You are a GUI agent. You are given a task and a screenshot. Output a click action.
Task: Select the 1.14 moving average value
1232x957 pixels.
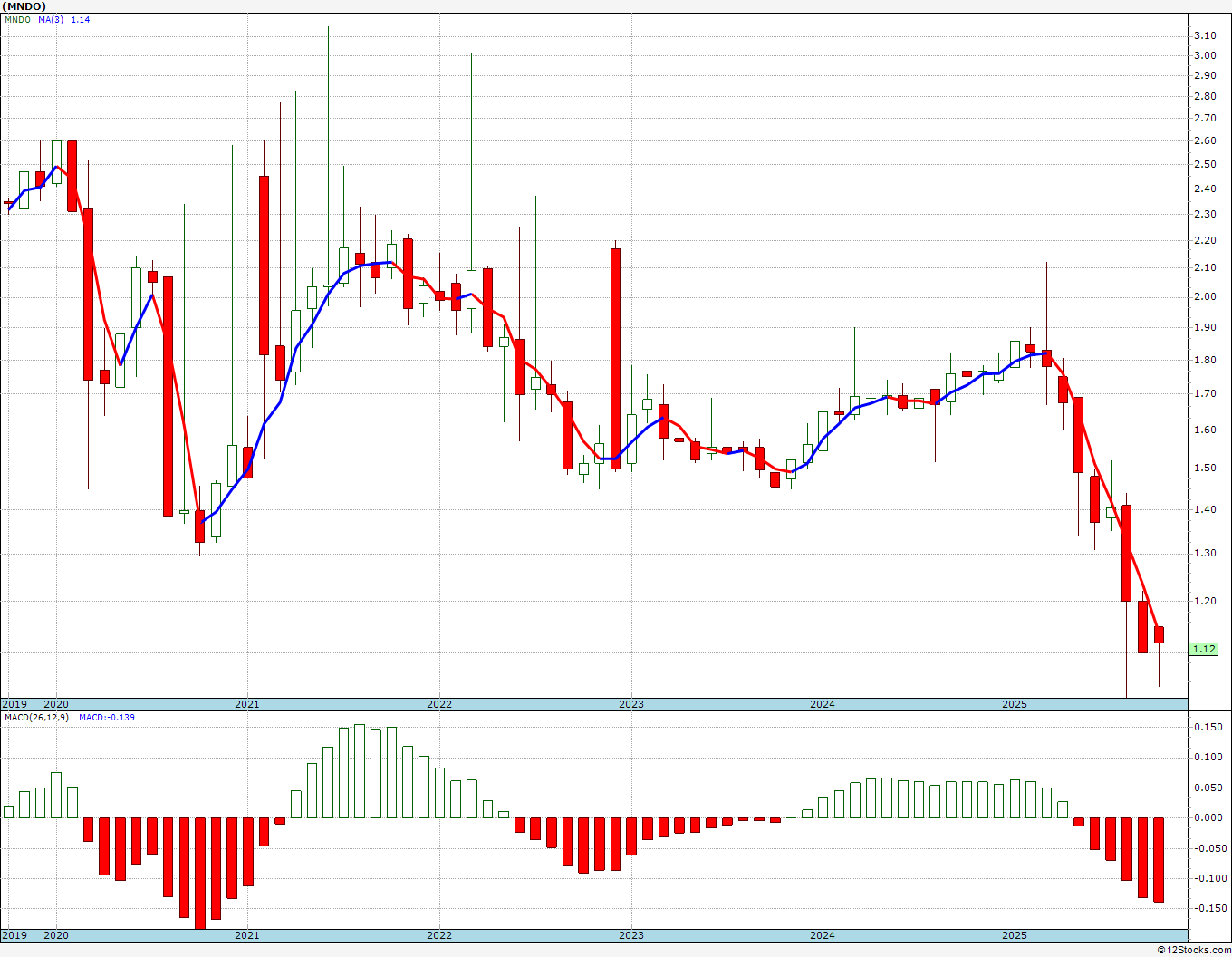point(81,20)
